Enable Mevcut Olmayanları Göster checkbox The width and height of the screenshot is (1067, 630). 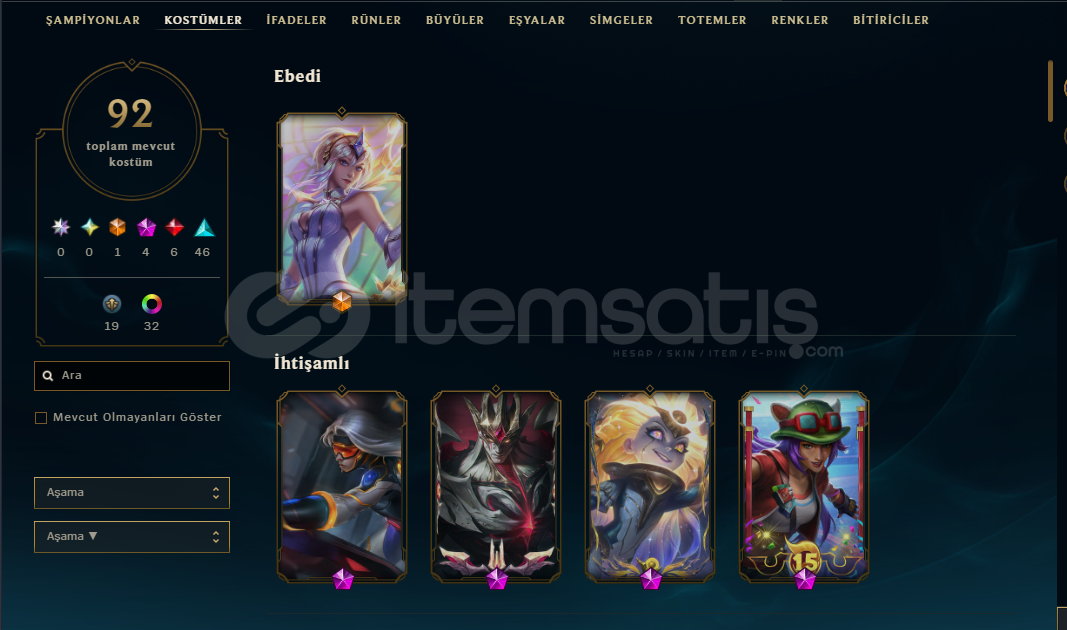[x=41, y=418]
